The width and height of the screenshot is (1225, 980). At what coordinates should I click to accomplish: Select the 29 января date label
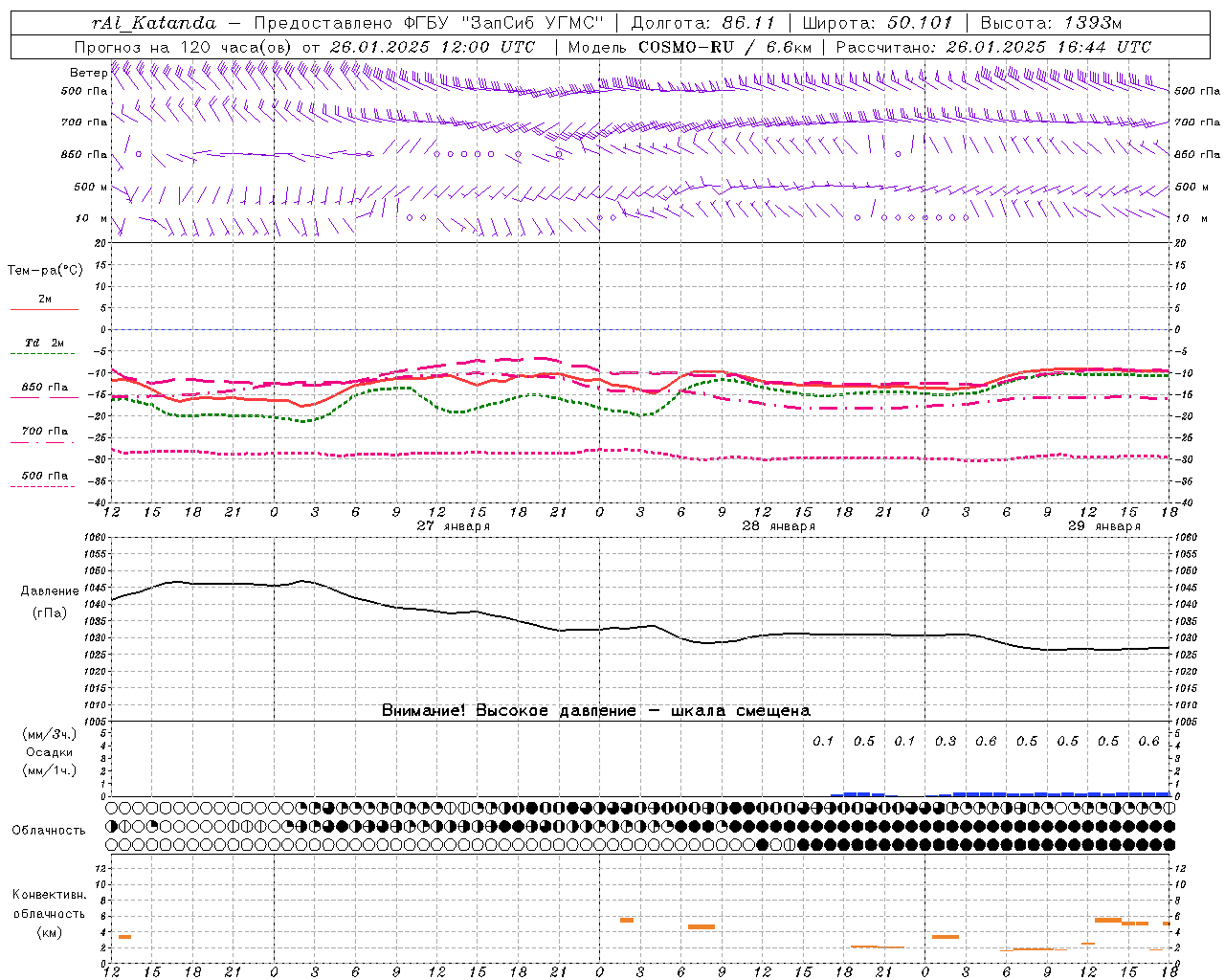click(x=1103, y=526)
